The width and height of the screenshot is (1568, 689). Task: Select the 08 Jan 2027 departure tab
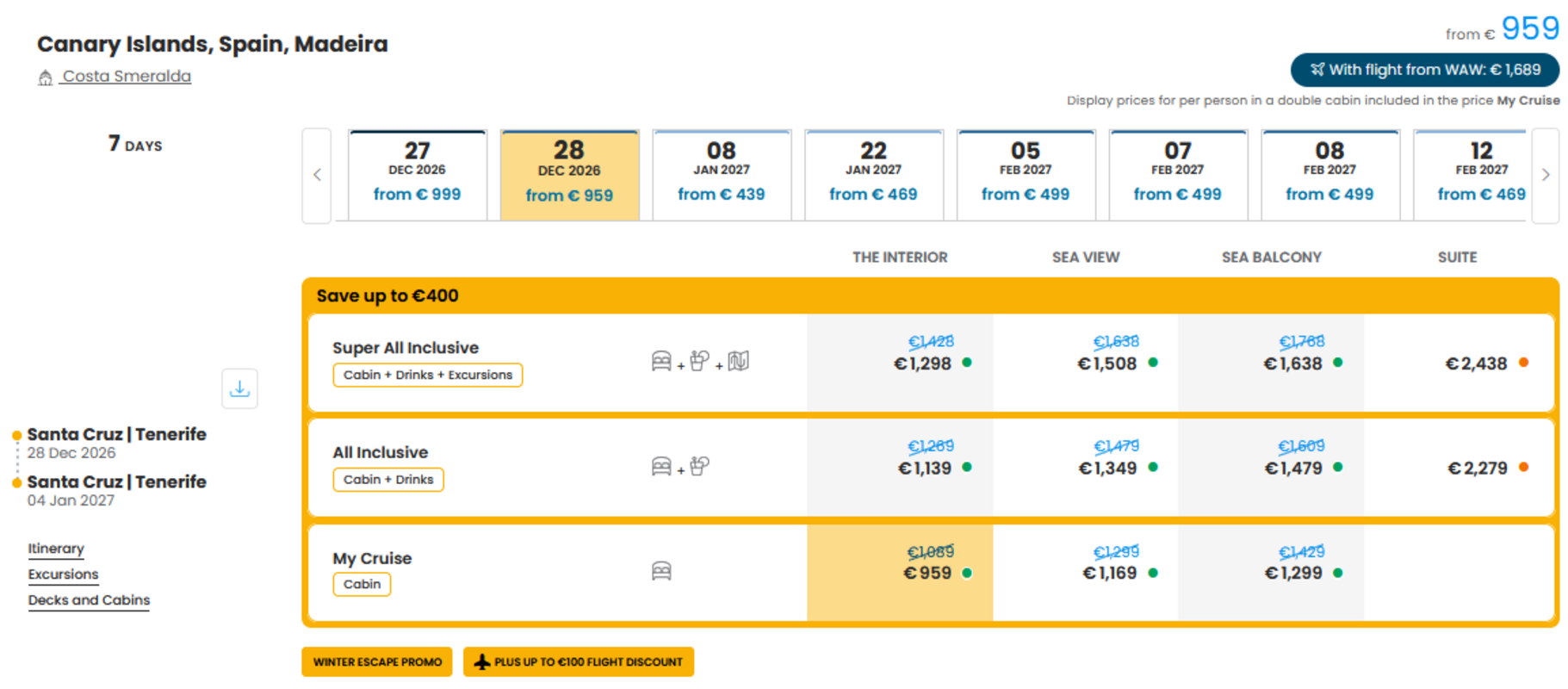tap(722, 176)
